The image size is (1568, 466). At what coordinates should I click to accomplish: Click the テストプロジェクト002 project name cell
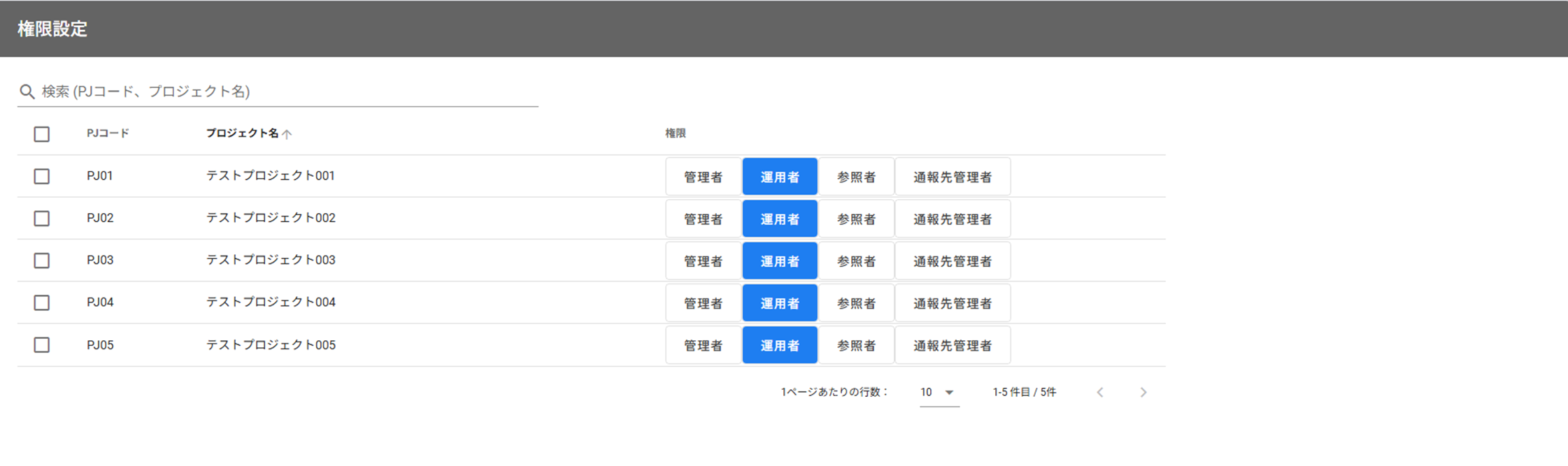pyautogui.click(x=271, y=218)
